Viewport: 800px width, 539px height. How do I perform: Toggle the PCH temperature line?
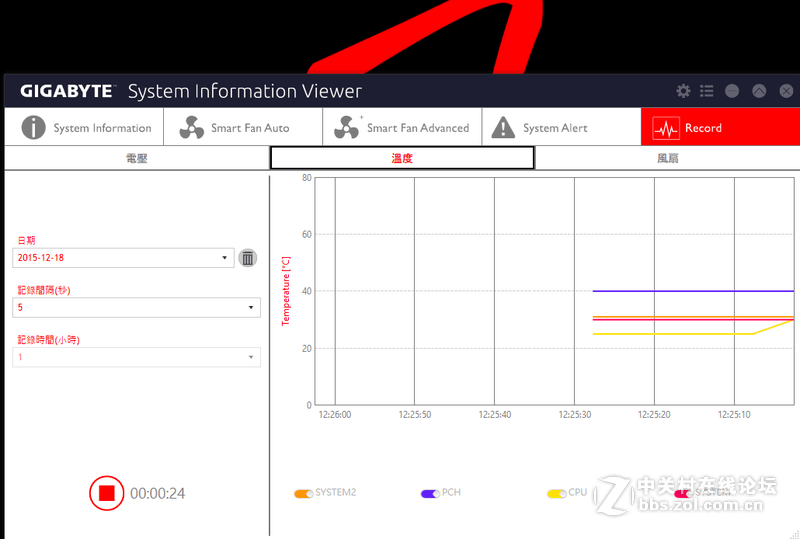(430, 494)
